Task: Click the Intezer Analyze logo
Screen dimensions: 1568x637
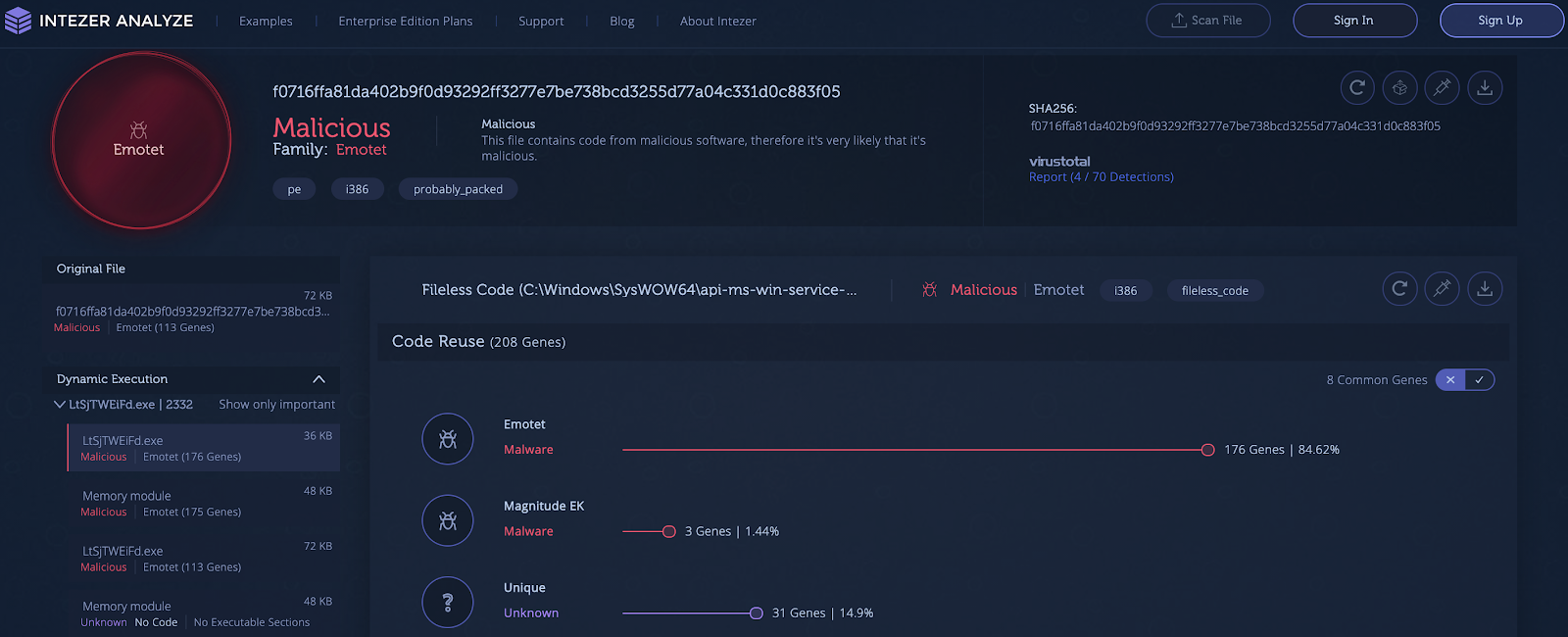Action: (98, 21)
